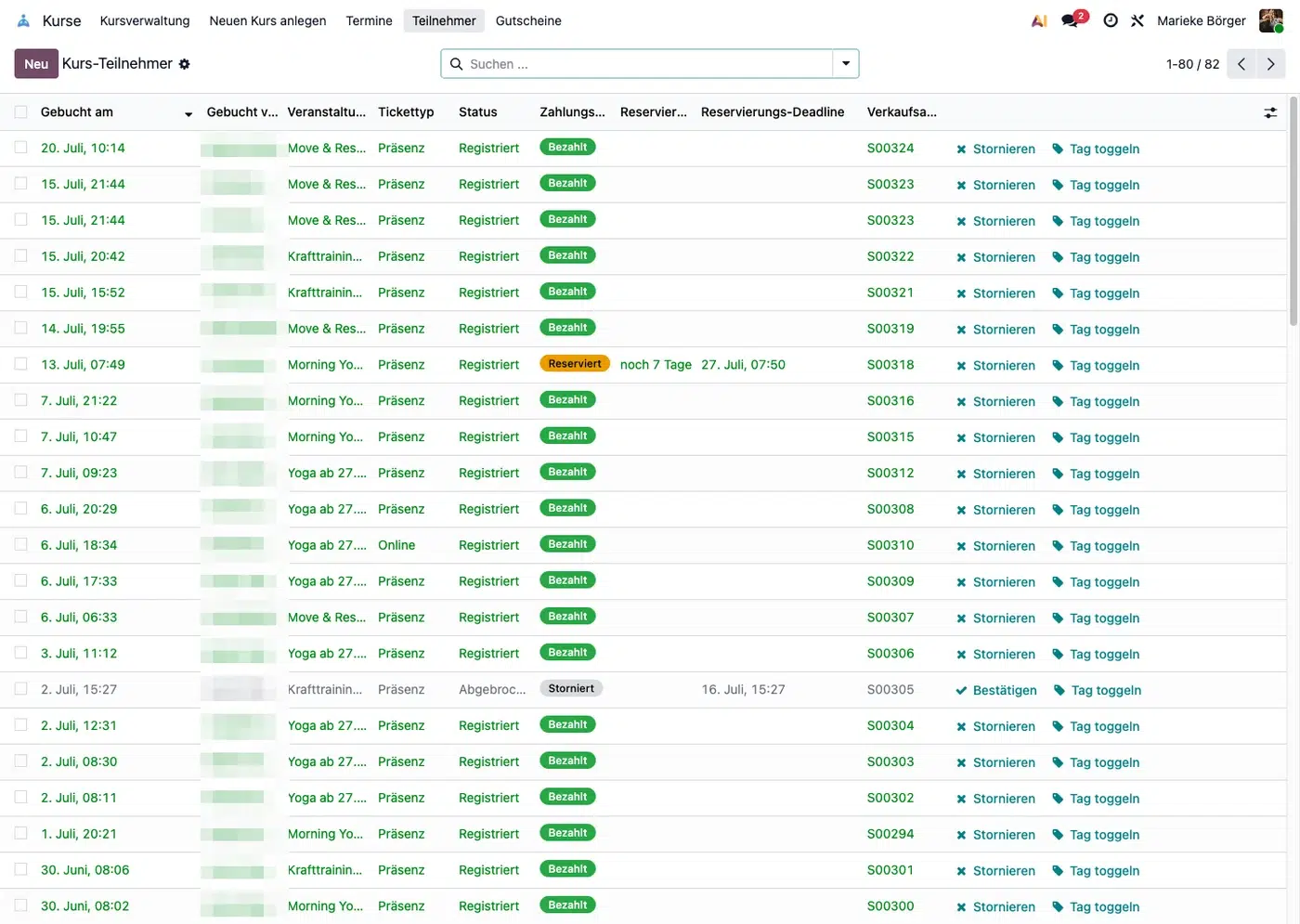Click the gear icon beside Kurs-Teilnehmer

click(x=185, y=64)
